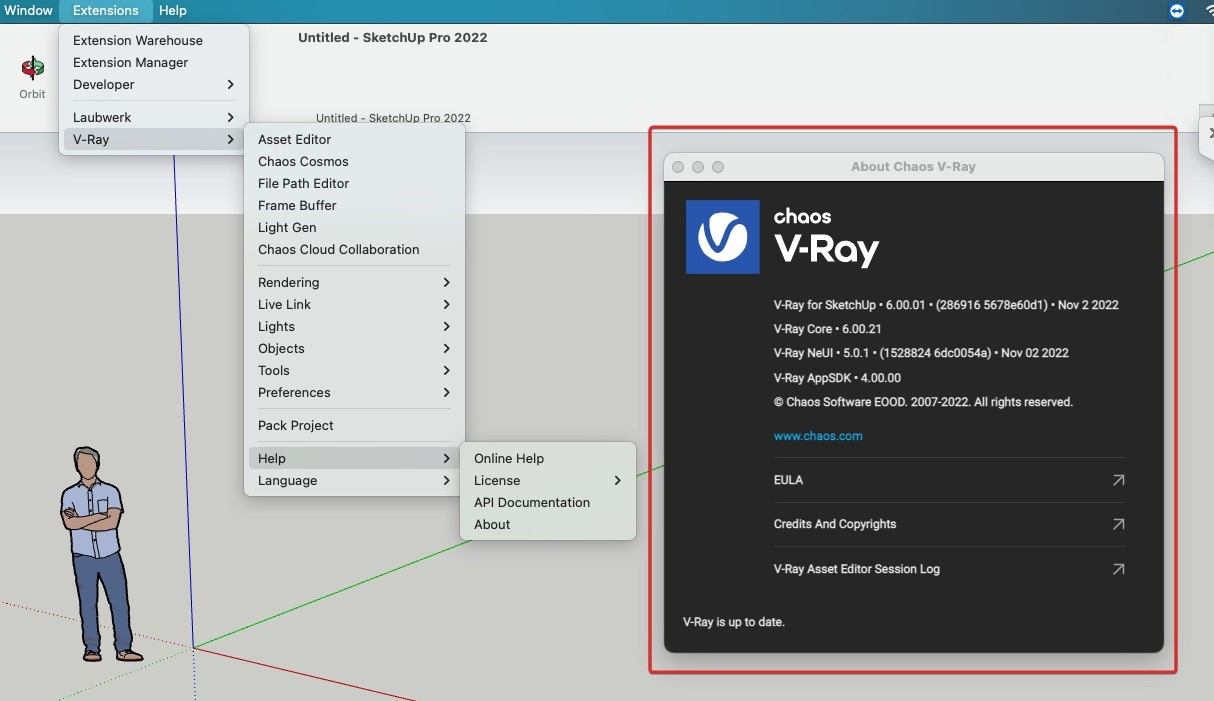Click the 'V-Ray is up to date.' status

(x=734, y=622)
